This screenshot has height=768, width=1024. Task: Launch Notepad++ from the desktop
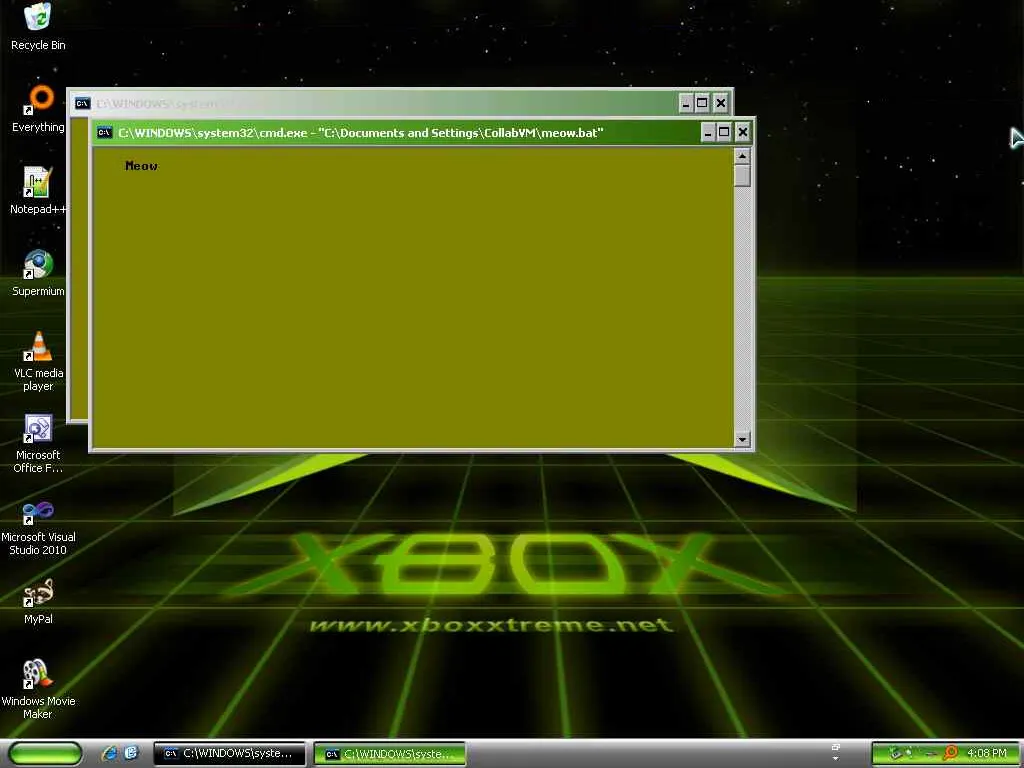coord(38,190)
